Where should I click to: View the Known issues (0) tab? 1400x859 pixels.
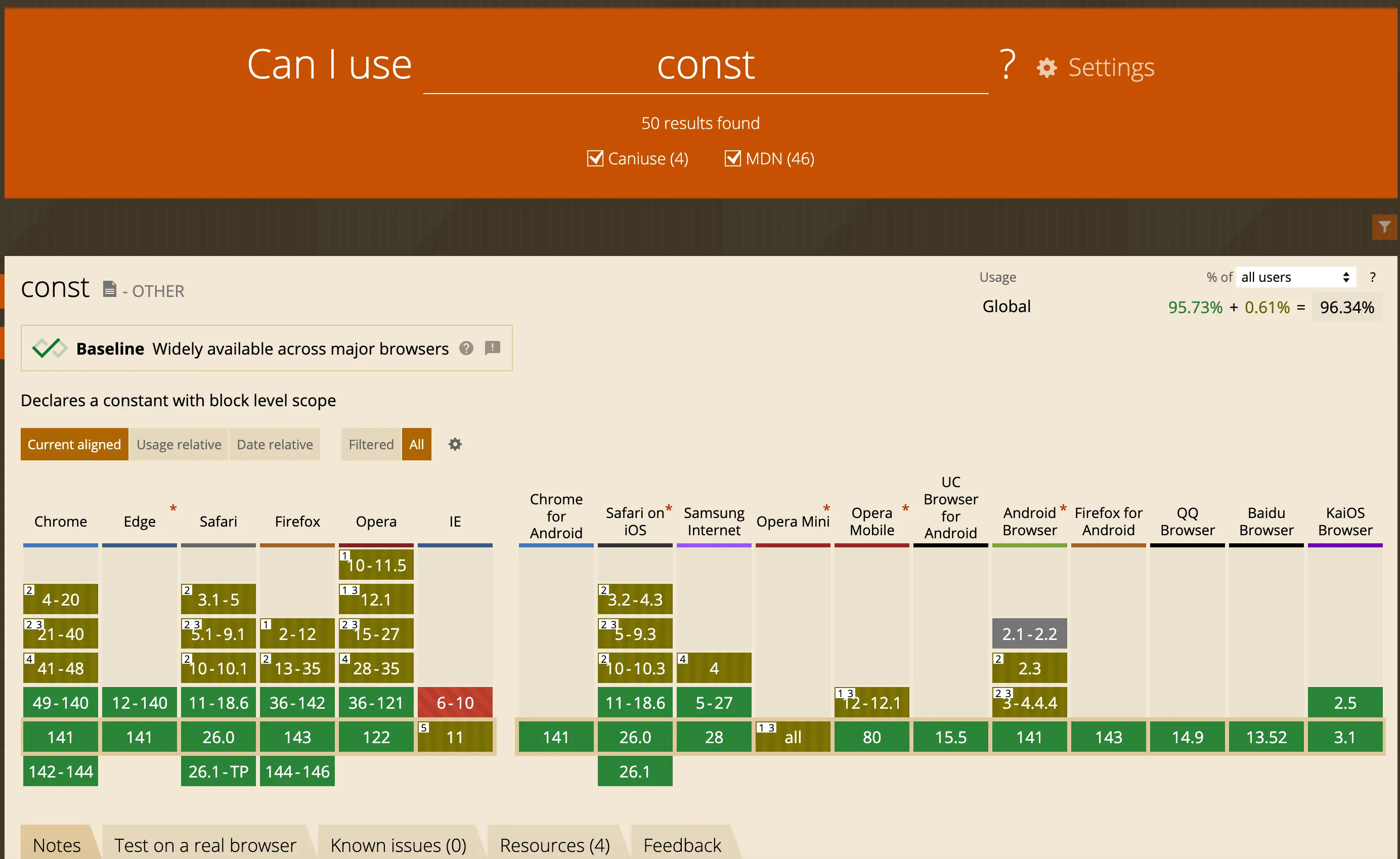pos(398,845)
